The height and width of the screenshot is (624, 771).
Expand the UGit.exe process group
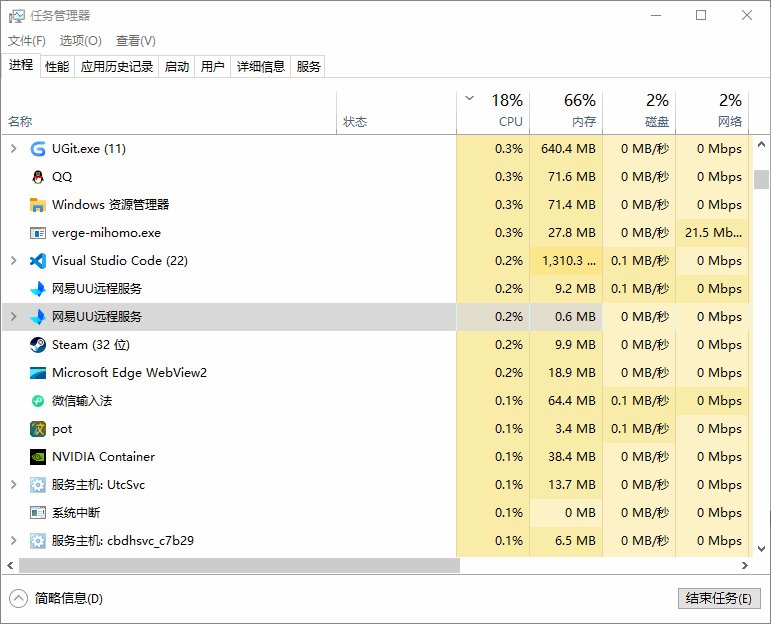click(x=13, y=149)
